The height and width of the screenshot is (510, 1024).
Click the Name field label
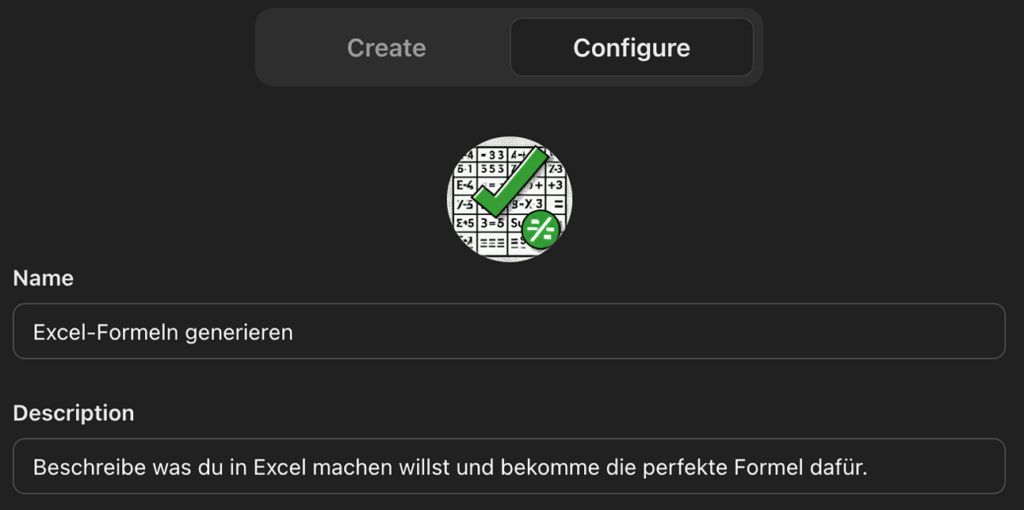[43, 279]
